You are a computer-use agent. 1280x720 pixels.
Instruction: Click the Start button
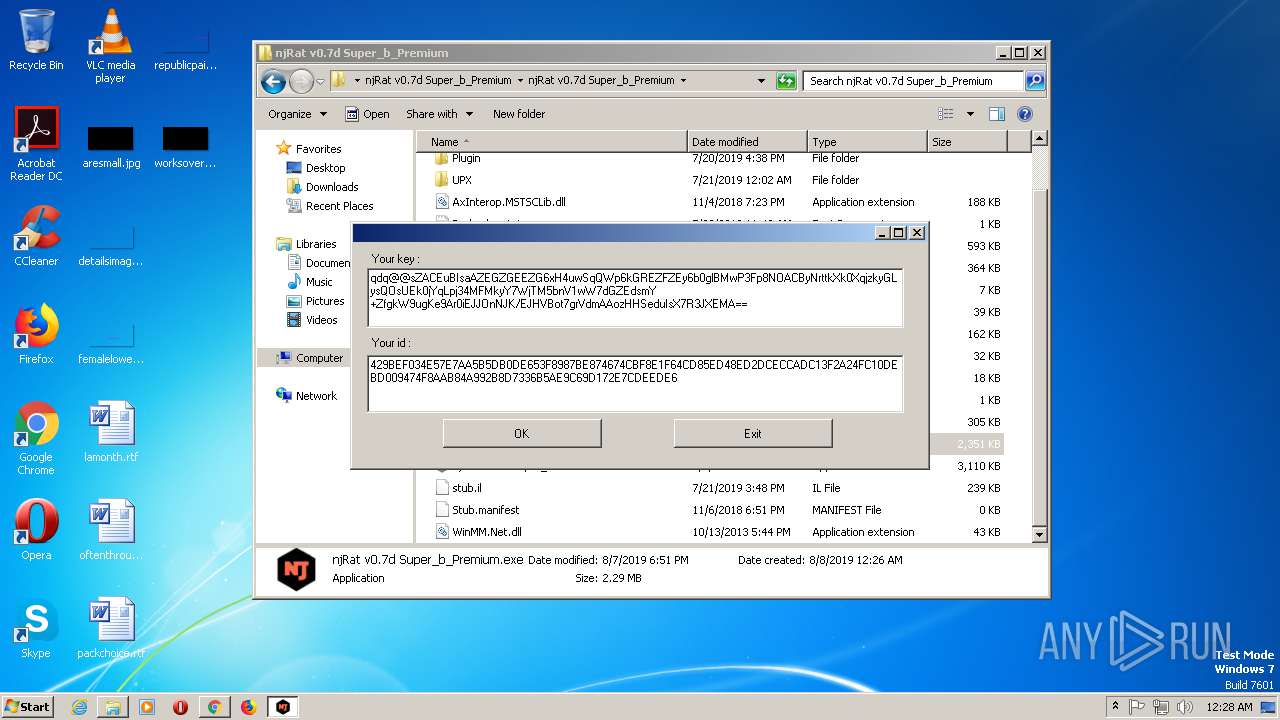pyautogui.click(x=28, y=707)
